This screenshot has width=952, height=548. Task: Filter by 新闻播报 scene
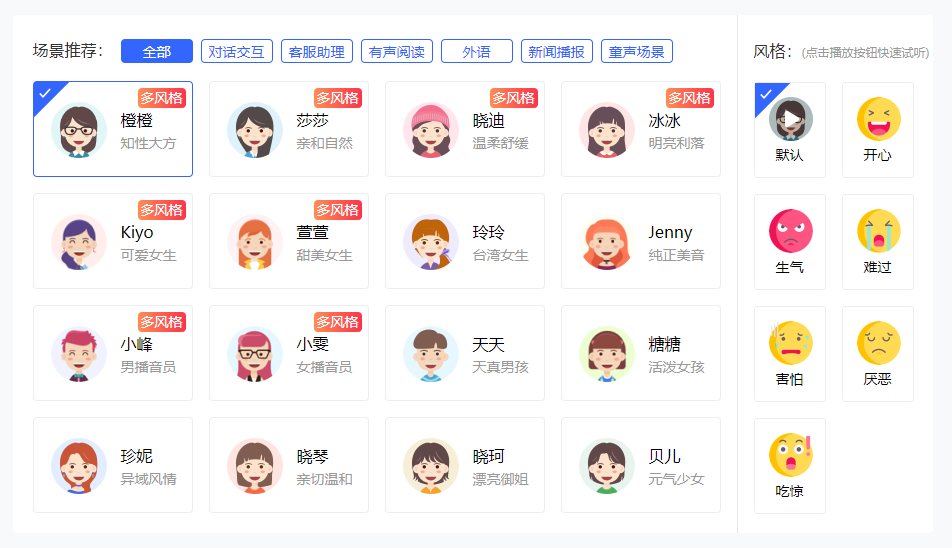click(557, 52)
